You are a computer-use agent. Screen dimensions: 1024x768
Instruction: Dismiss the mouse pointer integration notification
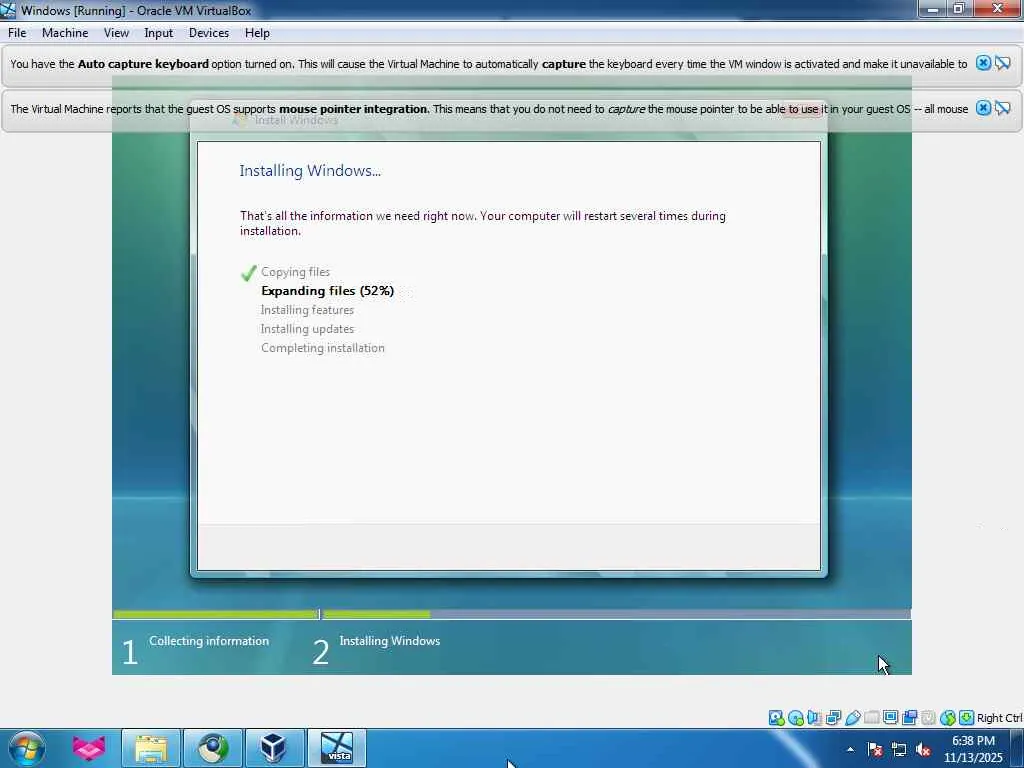click(983, 108)
